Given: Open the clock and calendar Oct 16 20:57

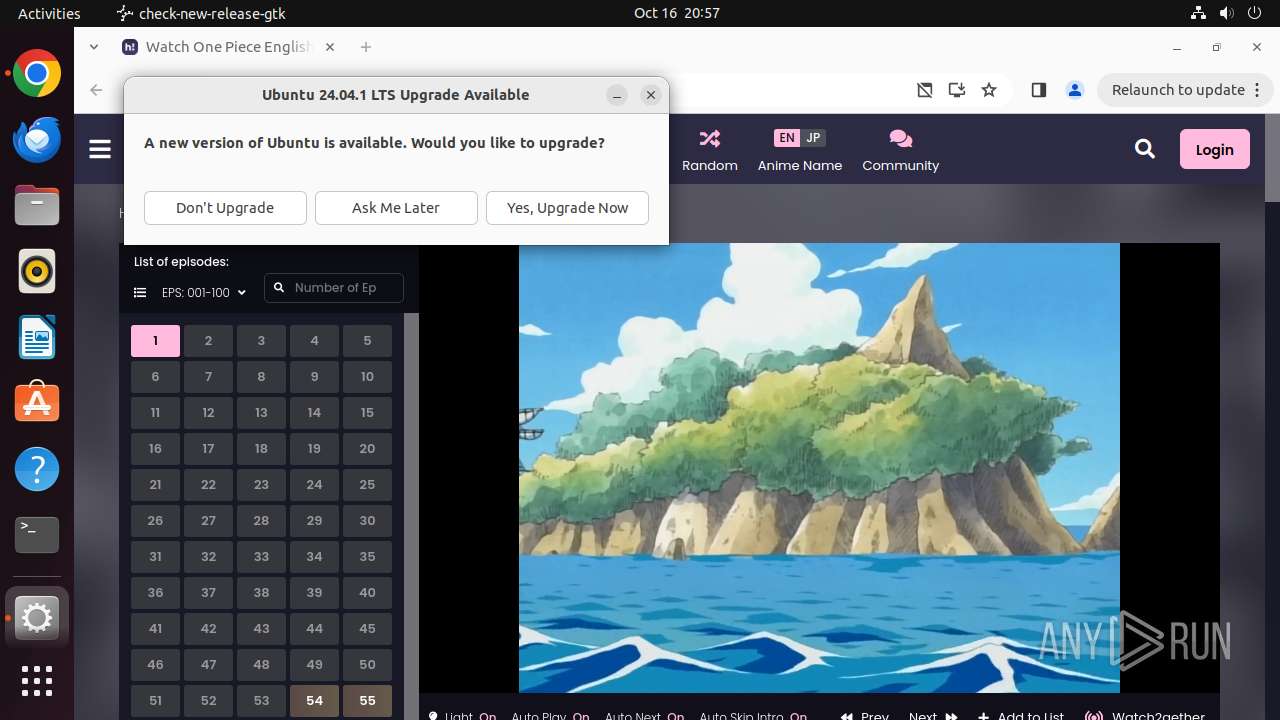Looking at the screenshot, I should (677, 13).
